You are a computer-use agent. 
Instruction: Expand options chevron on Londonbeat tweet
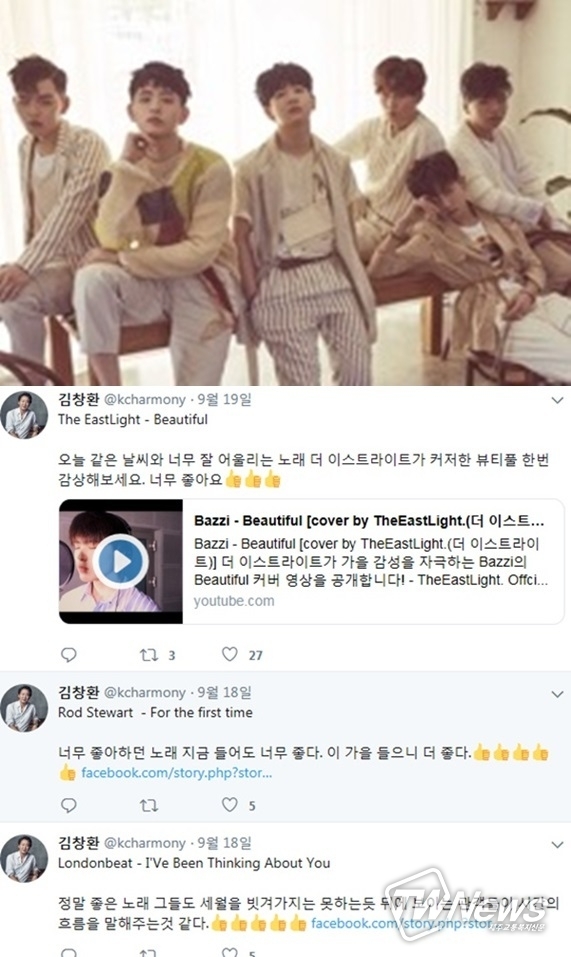coord(557,845)
